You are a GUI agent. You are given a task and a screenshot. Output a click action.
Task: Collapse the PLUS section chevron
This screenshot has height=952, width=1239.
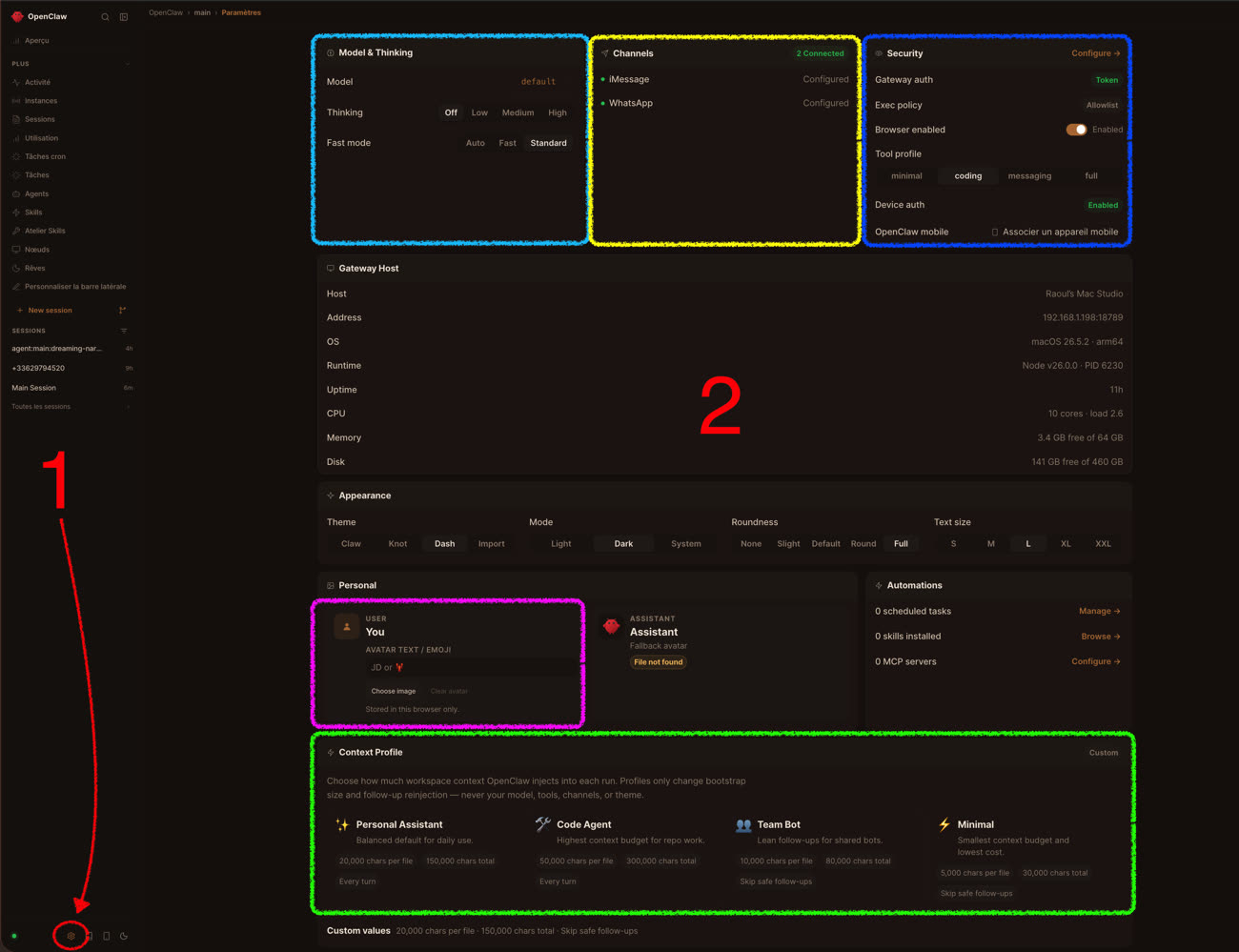point(128,64)
